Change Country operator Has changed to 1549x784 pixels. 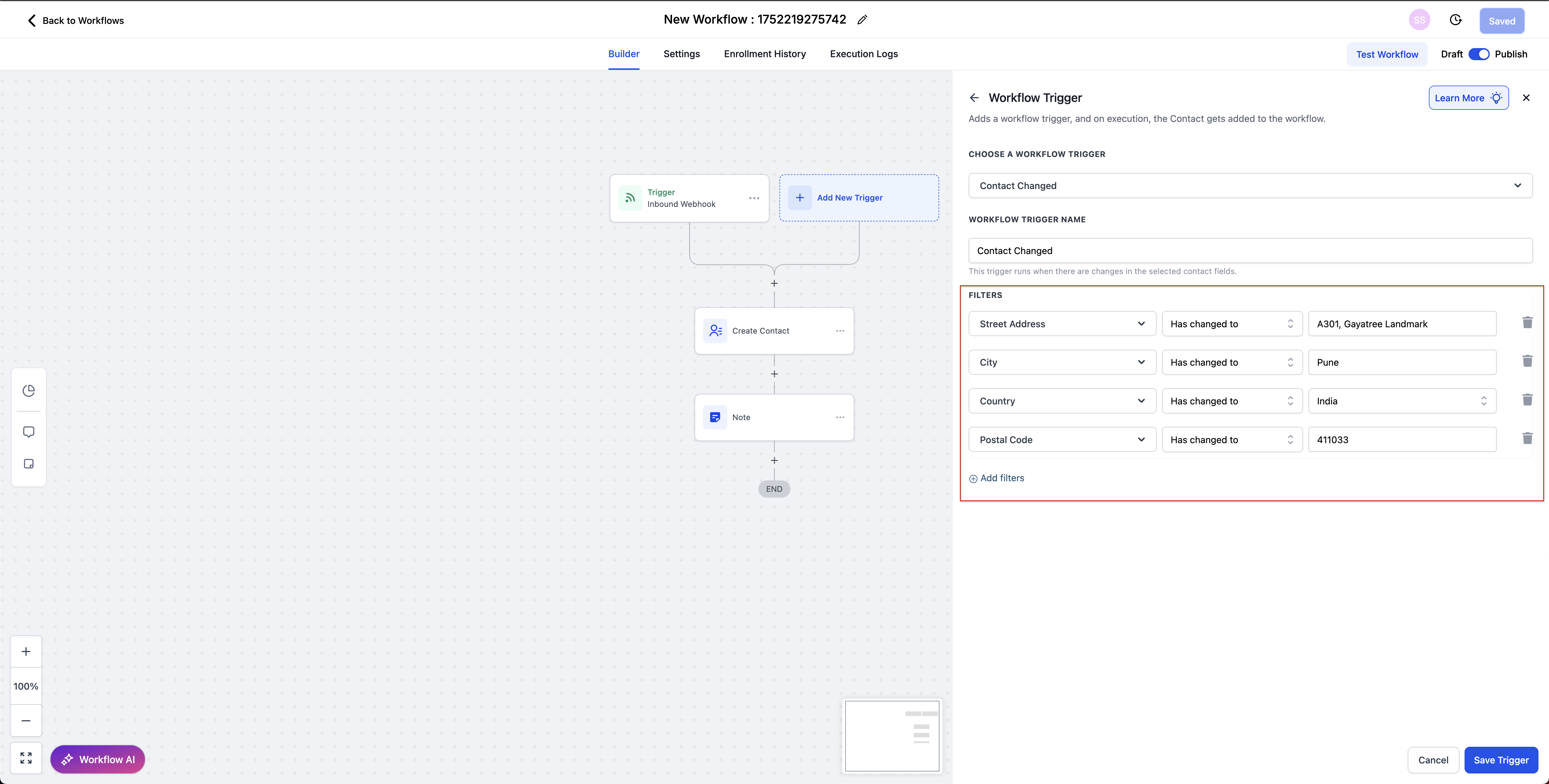(1232, 401)
